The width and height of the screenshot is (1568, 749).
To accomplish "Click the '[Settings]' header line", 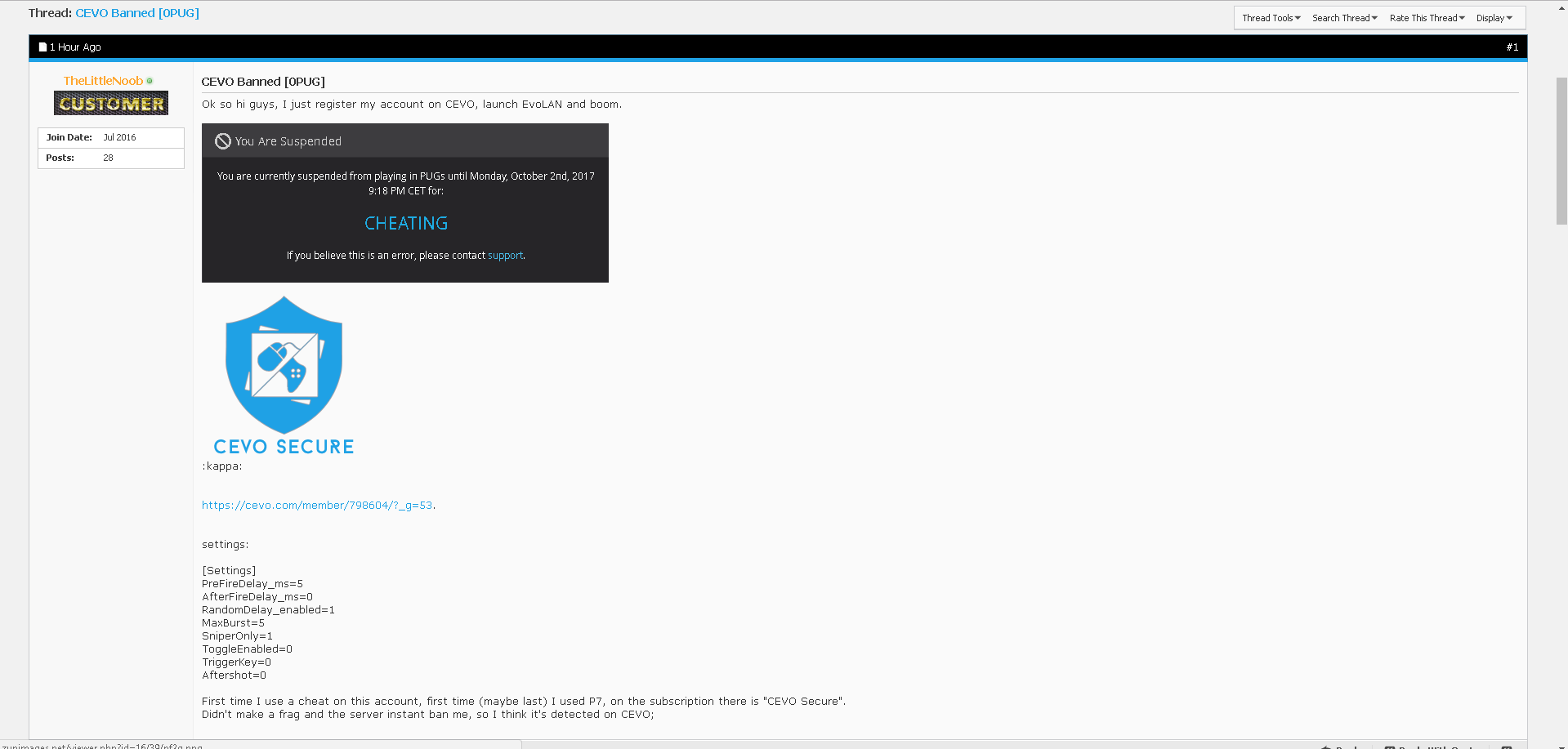I will [229, 571].
